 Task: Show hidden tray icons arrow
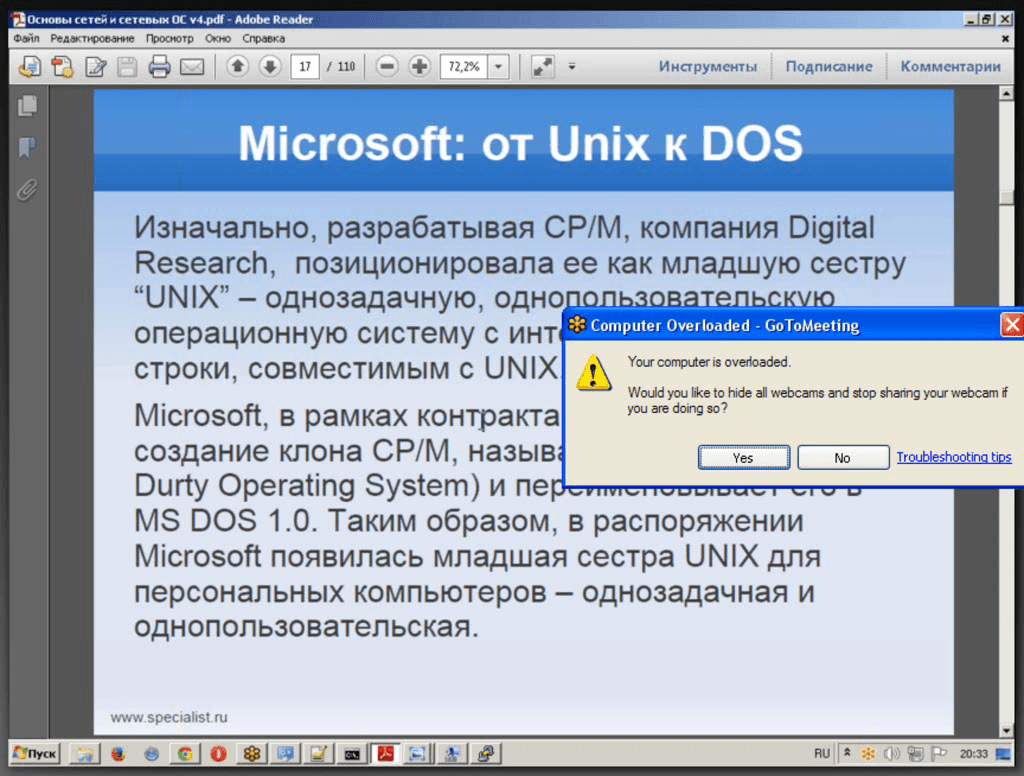pyautogui.click(x=847, y=753)
